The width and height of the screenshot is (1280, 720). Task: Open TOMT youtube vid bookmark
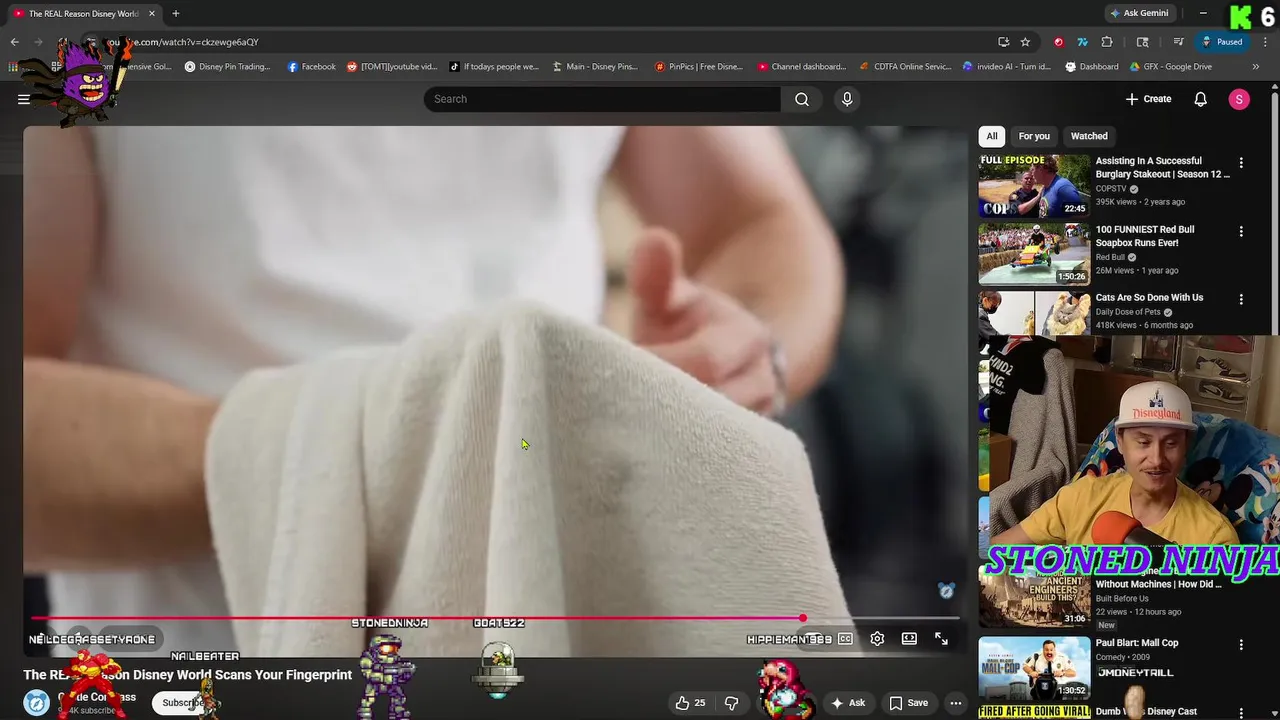pyautogui.click(x=392, y=67)
